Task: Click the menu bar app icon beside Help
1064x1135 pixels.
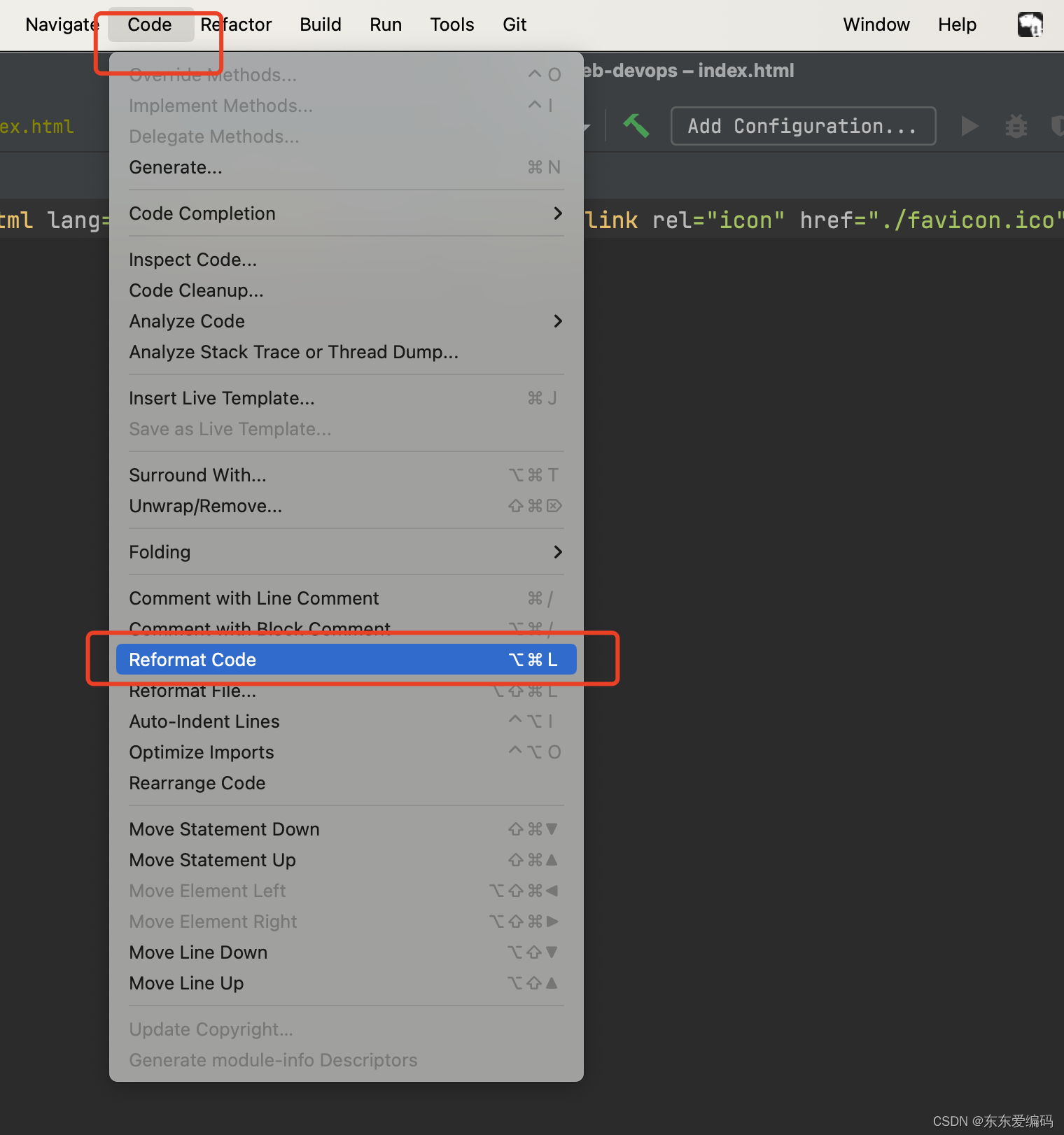Action: pos(1030,24)
